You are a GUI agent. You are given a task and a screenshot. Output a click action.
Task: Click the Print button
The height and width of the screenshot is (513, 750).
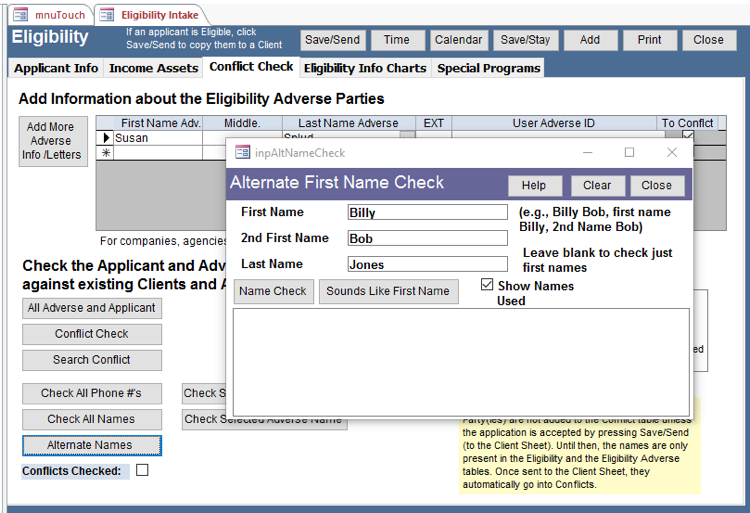coord(650,40)
